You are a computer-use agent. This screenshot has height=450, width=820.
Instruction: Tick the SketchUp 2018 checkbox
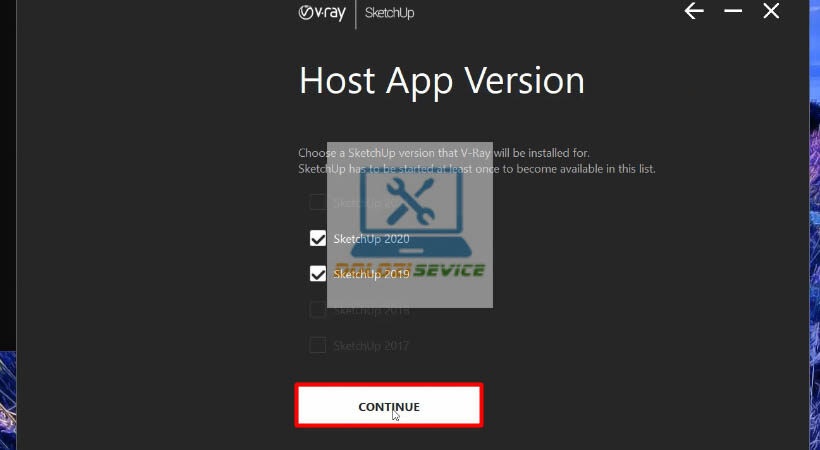(317, 310)
